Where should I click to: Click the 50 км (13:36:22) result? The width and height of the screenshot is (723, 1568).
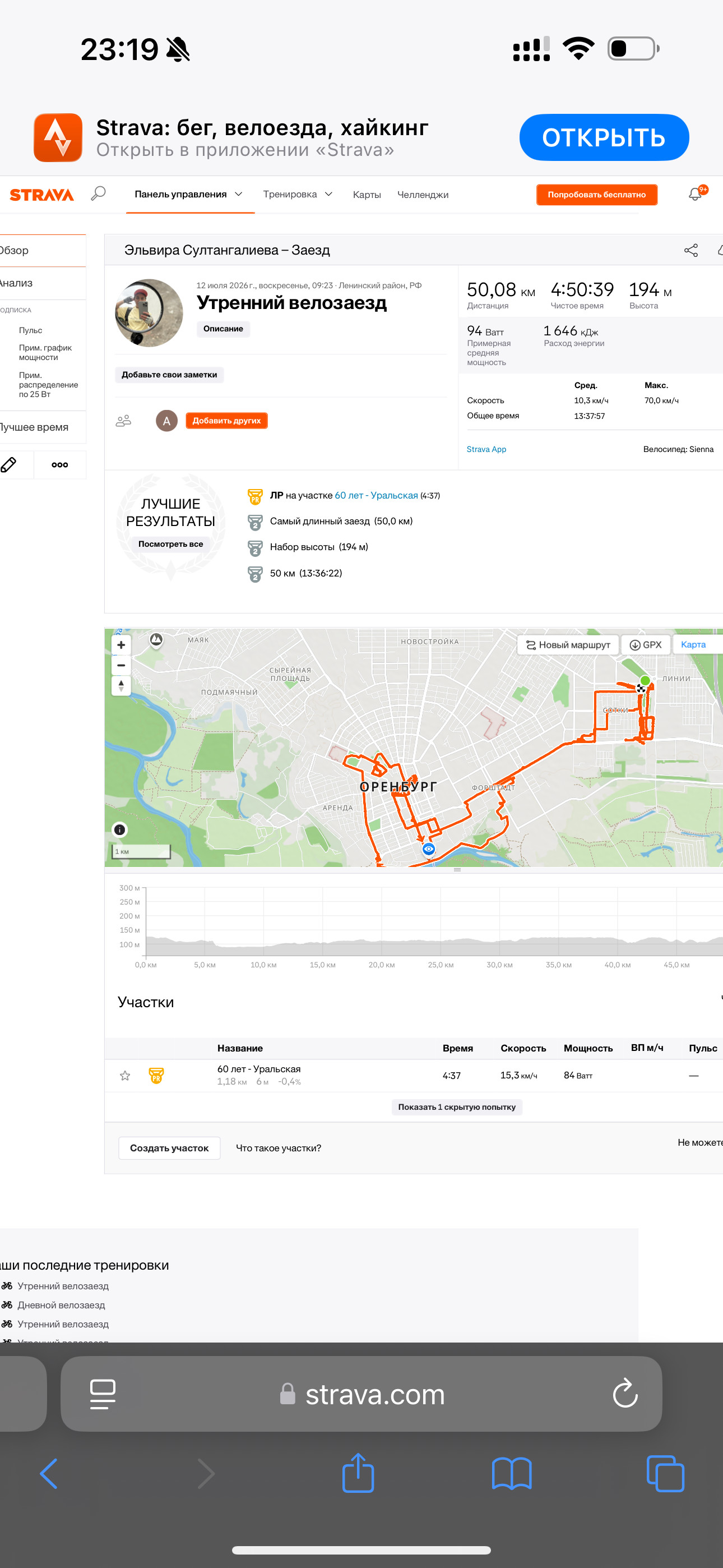click(x=306, y=573)
